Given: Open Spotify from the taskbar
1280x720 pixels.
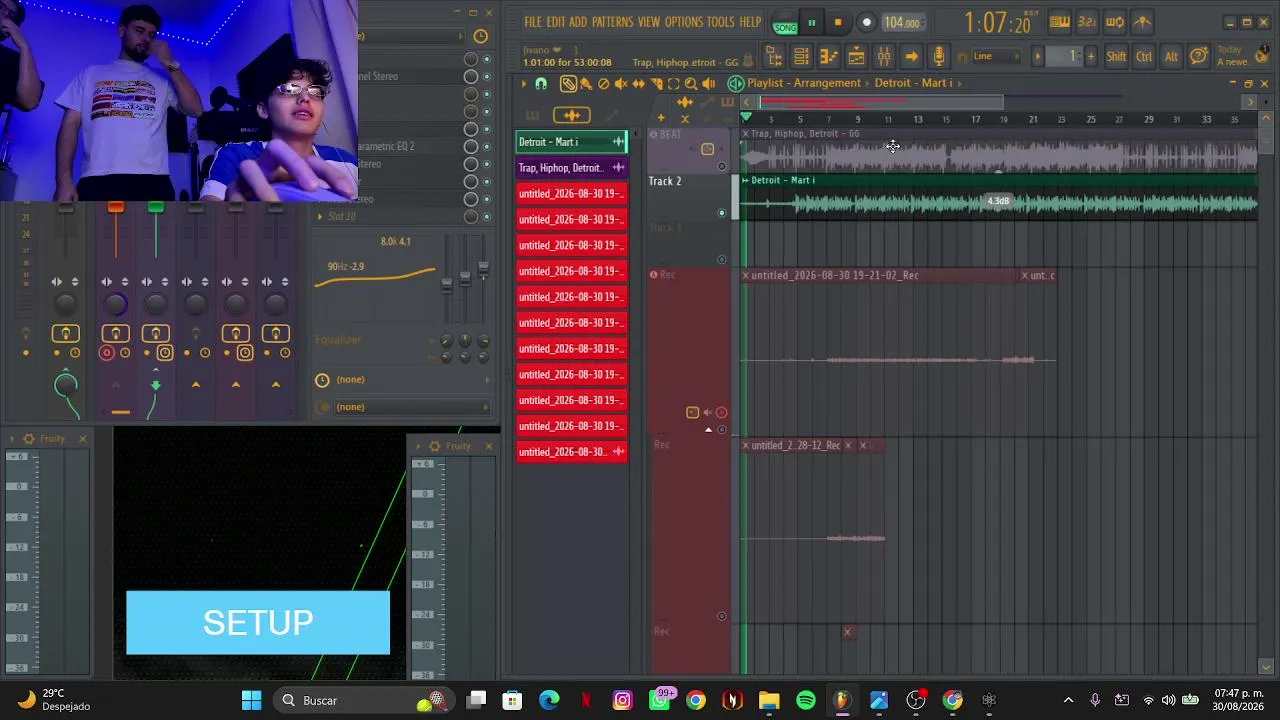Looking at the screenshot, I should pos(805,700).
